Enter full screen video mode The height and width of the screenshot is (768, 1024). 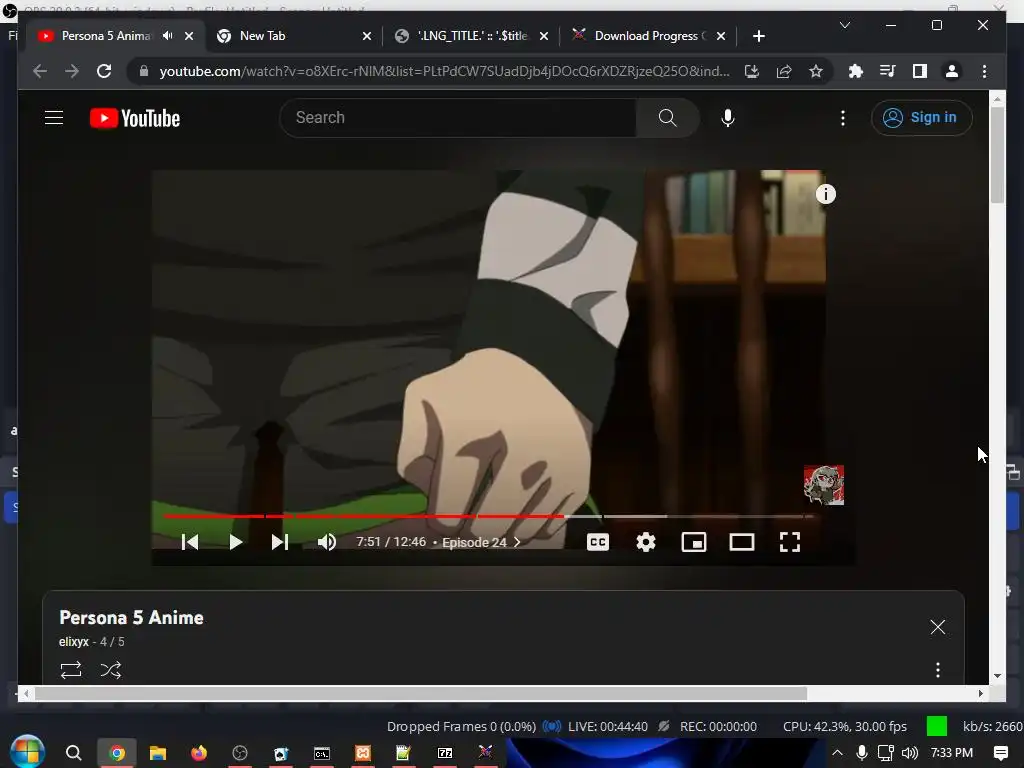[790, 542]
